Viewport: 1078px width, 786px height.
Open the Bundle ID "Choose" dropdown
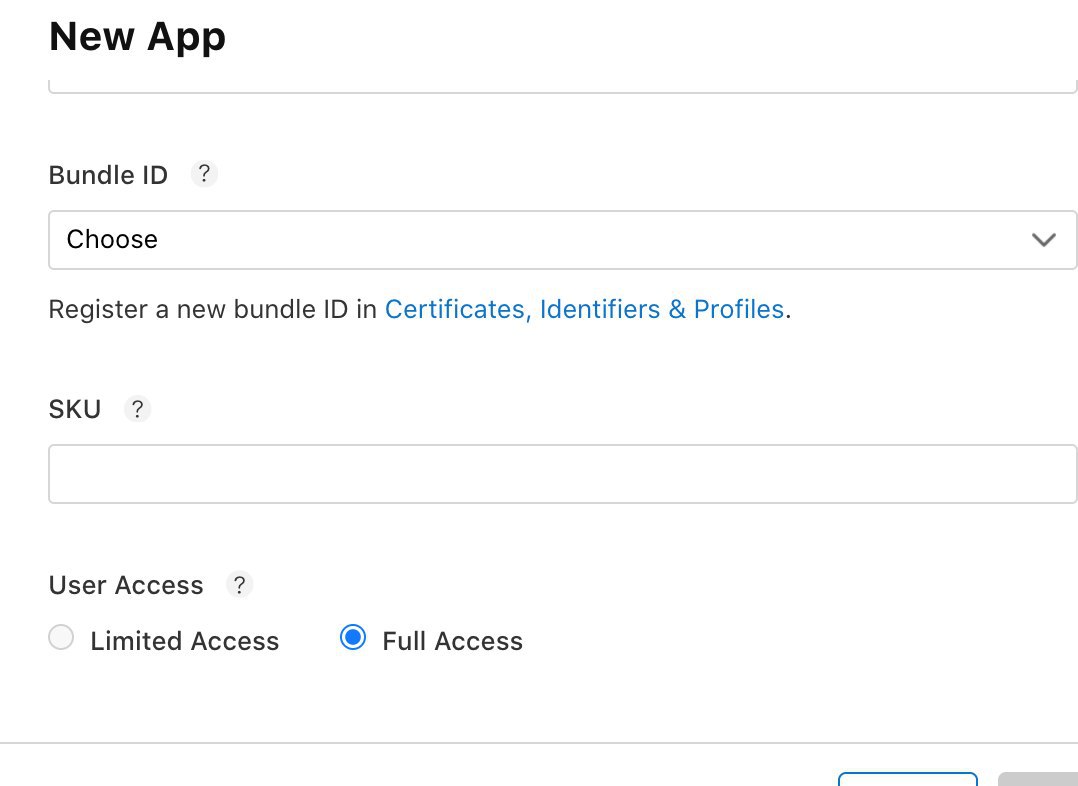562,240
